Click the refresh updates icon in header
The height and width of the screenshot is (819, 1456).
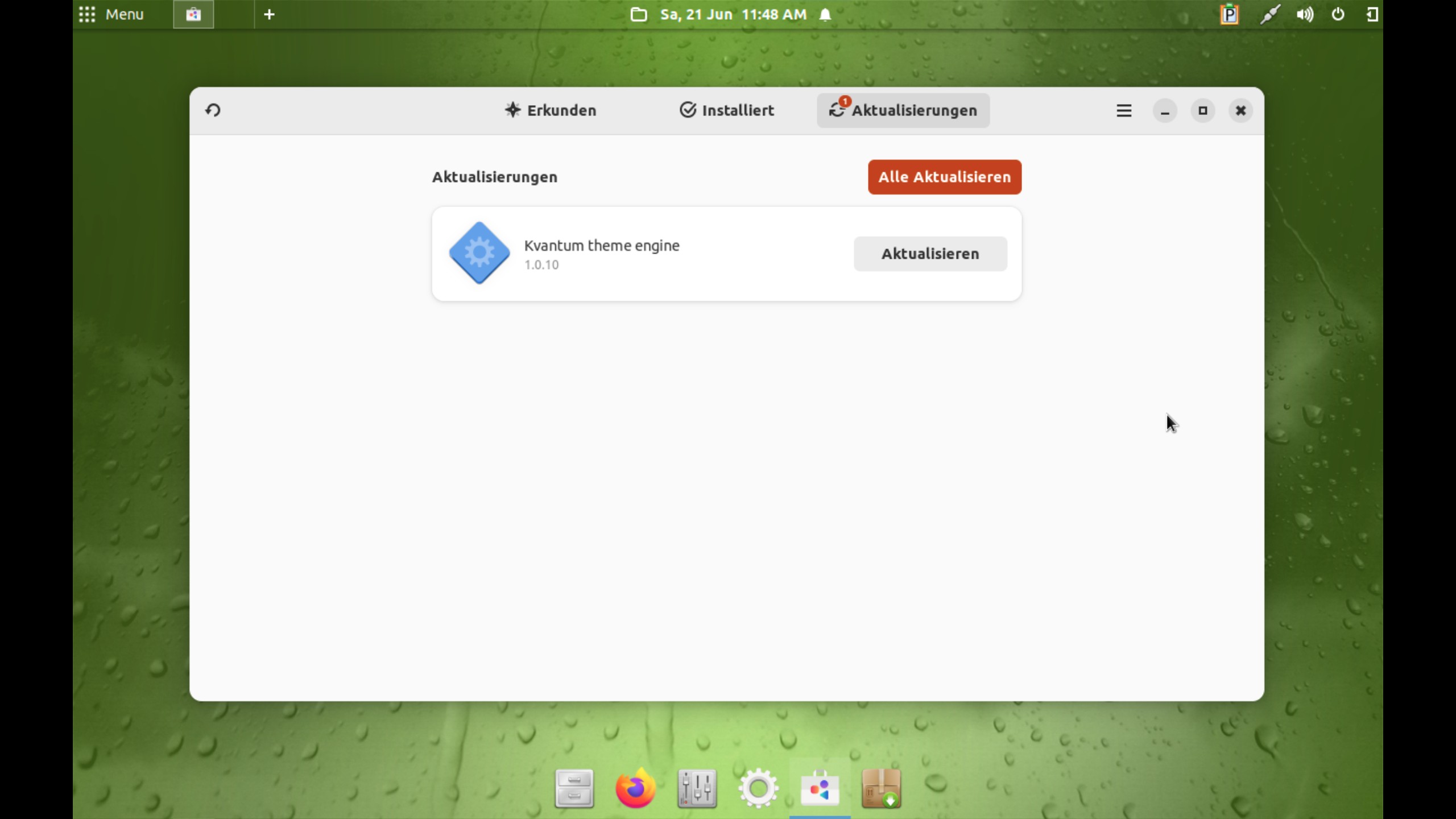point(213,110)
